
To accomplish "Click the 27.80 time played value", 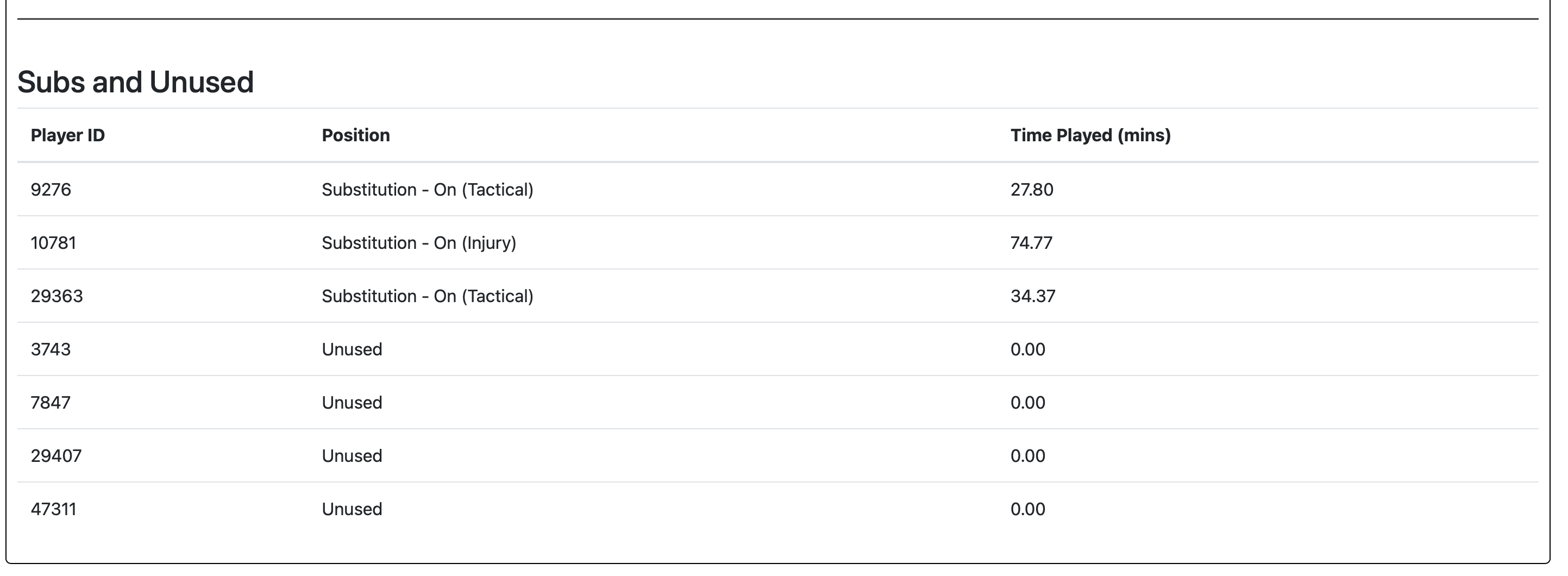I will (x=1032, y=190).
